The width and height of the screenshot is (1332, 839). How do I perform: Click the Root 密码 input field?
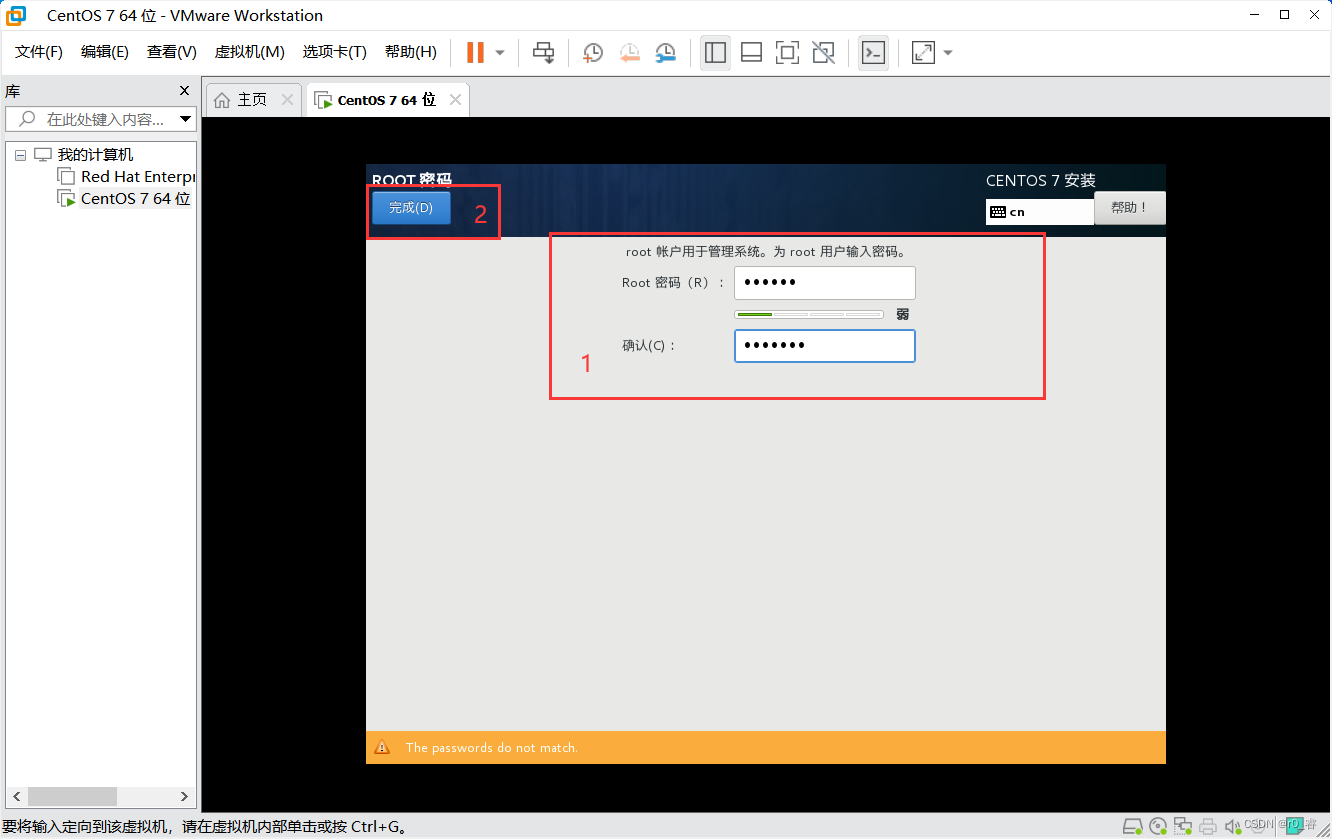(x=825, y=283)
